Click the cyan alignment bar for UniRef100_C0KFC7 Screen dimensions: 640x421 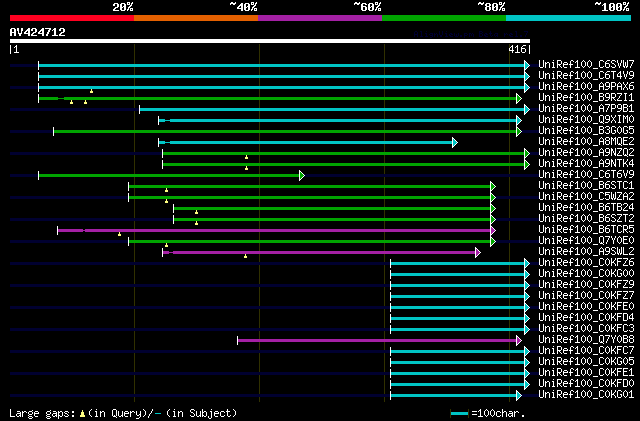tap(458, 352)
